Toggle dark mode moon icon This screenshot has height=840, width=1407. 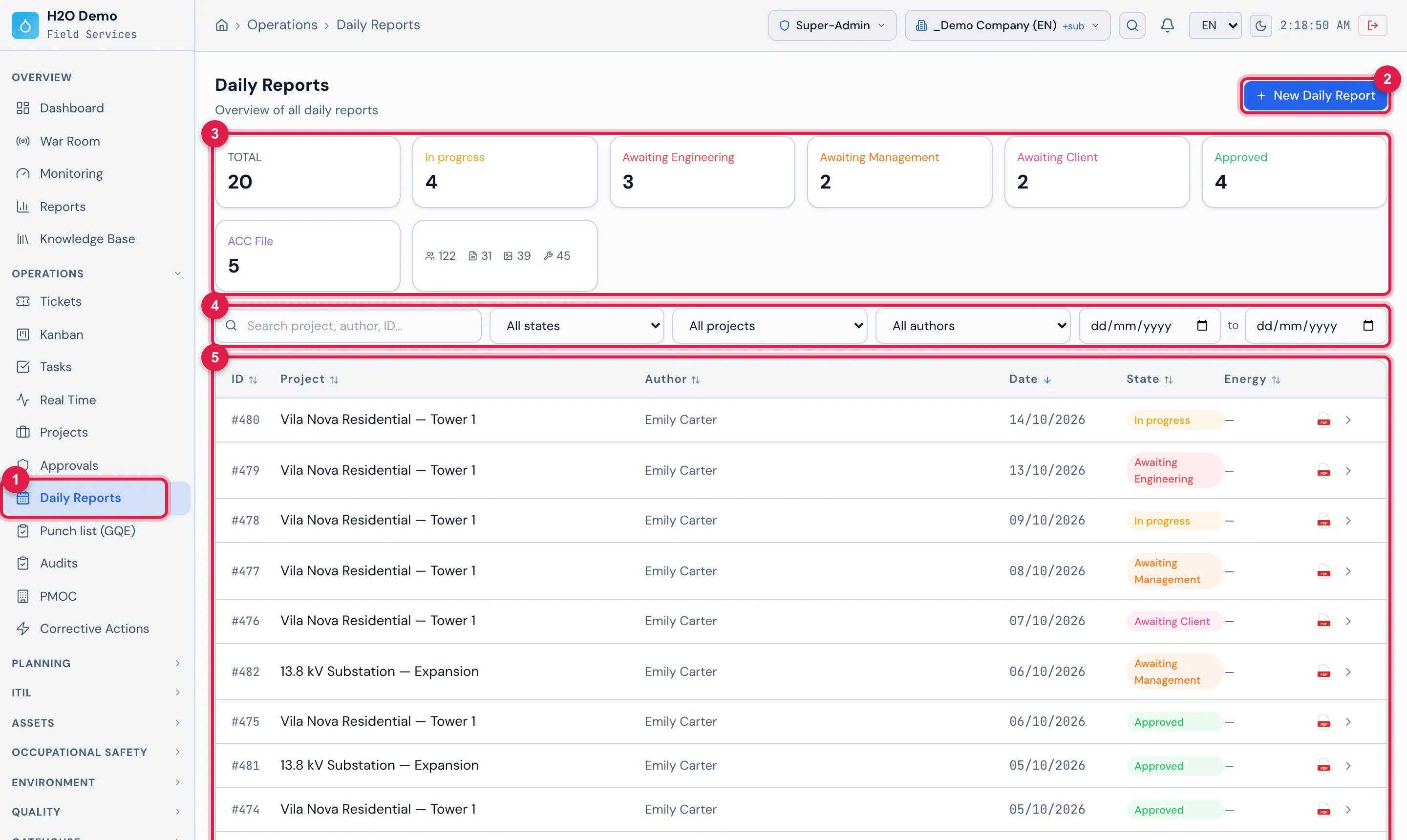click(1260, 25)
